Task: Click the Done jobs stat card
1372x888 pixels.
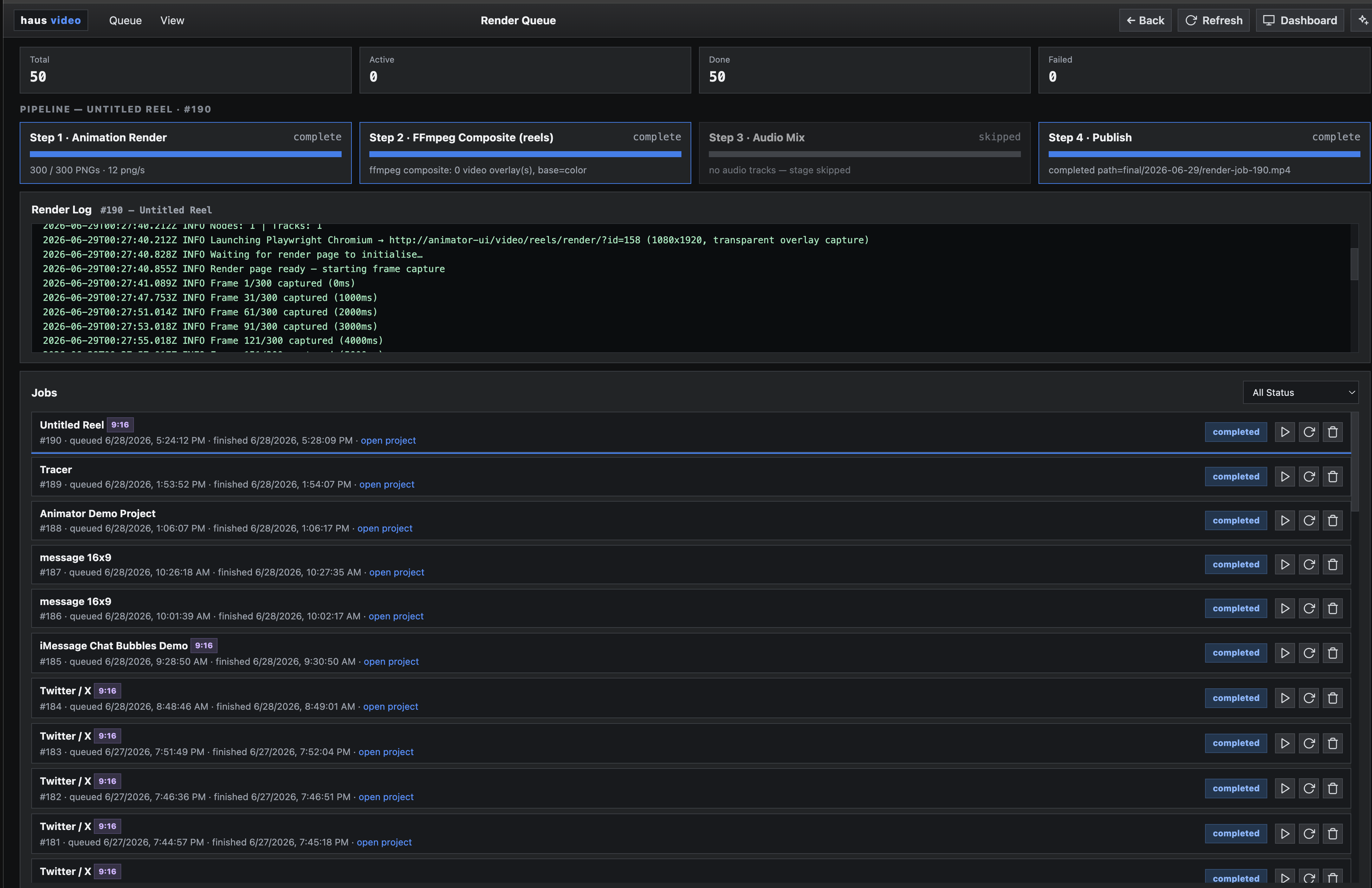Action: [x=864, y=70]
